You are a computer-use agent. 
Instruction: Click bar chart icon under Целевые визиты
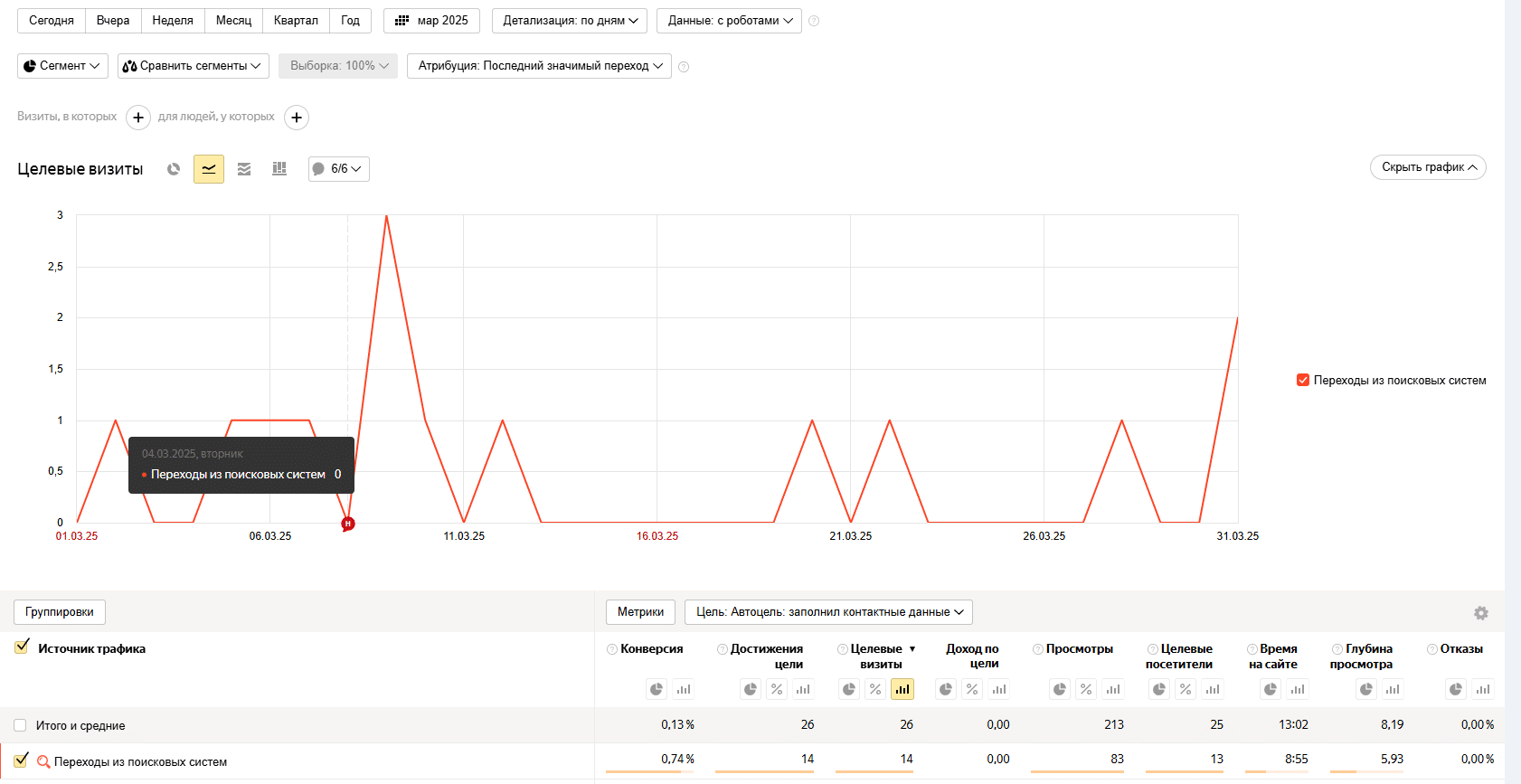(902, 689)
